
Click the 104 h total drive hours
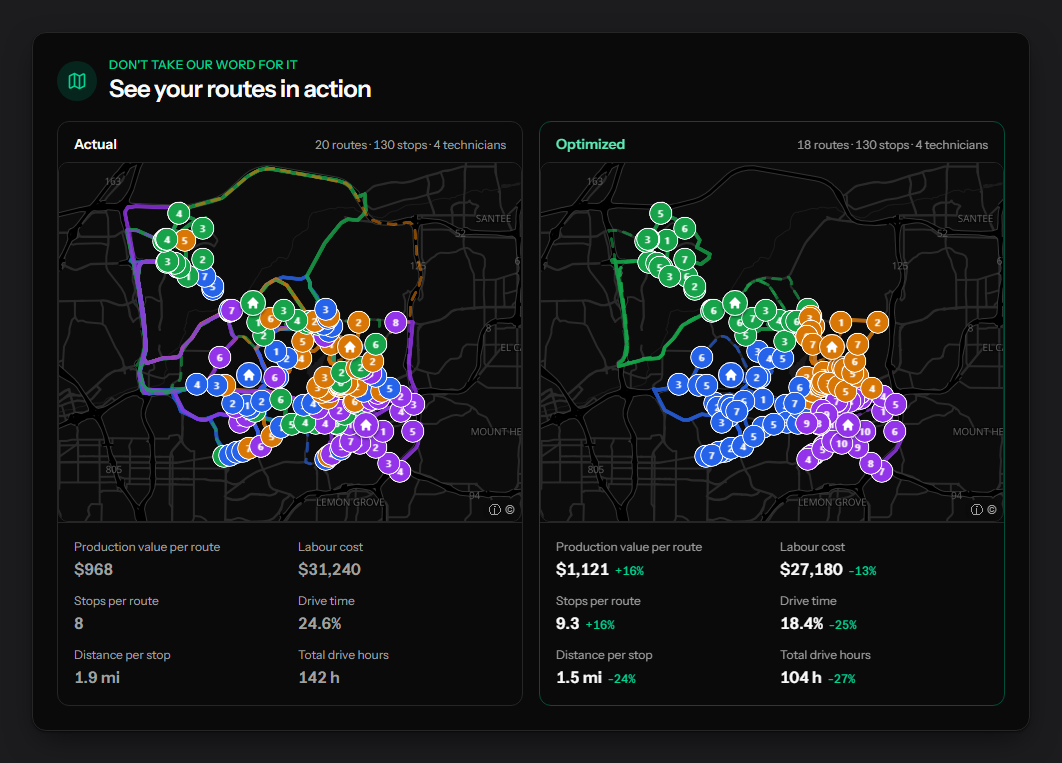(x=801, y=678)
